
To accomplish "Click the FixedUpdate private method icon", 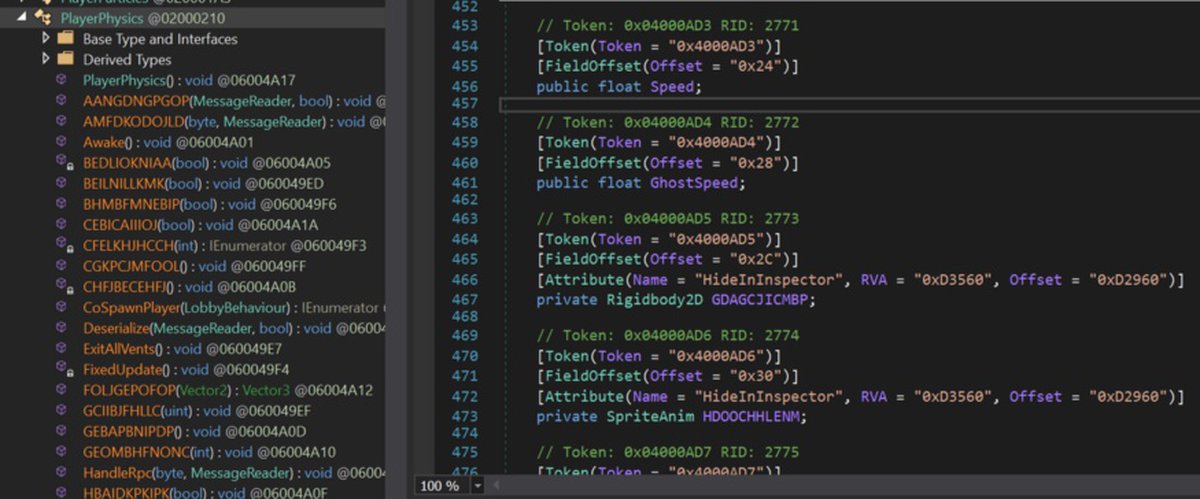I will click(62, 370).
